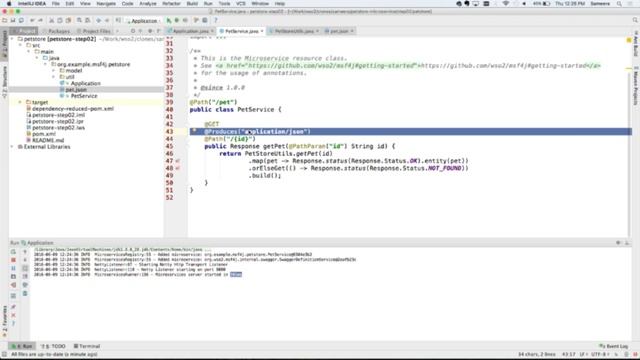
Task: Click the Rerun icon in Run panel
Action: (13, 252)
